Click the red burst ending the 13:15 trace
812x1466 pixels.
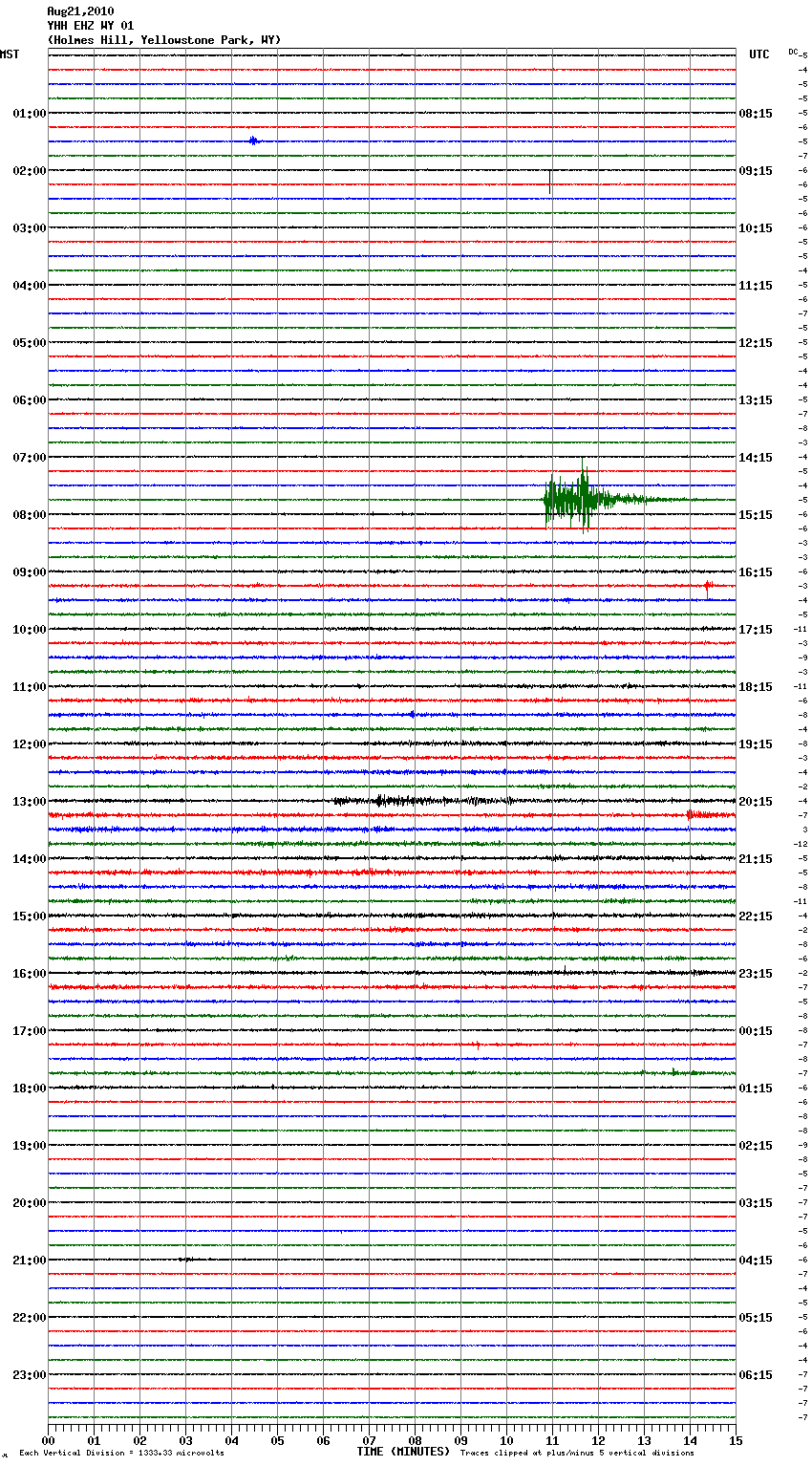click(710, 815)
